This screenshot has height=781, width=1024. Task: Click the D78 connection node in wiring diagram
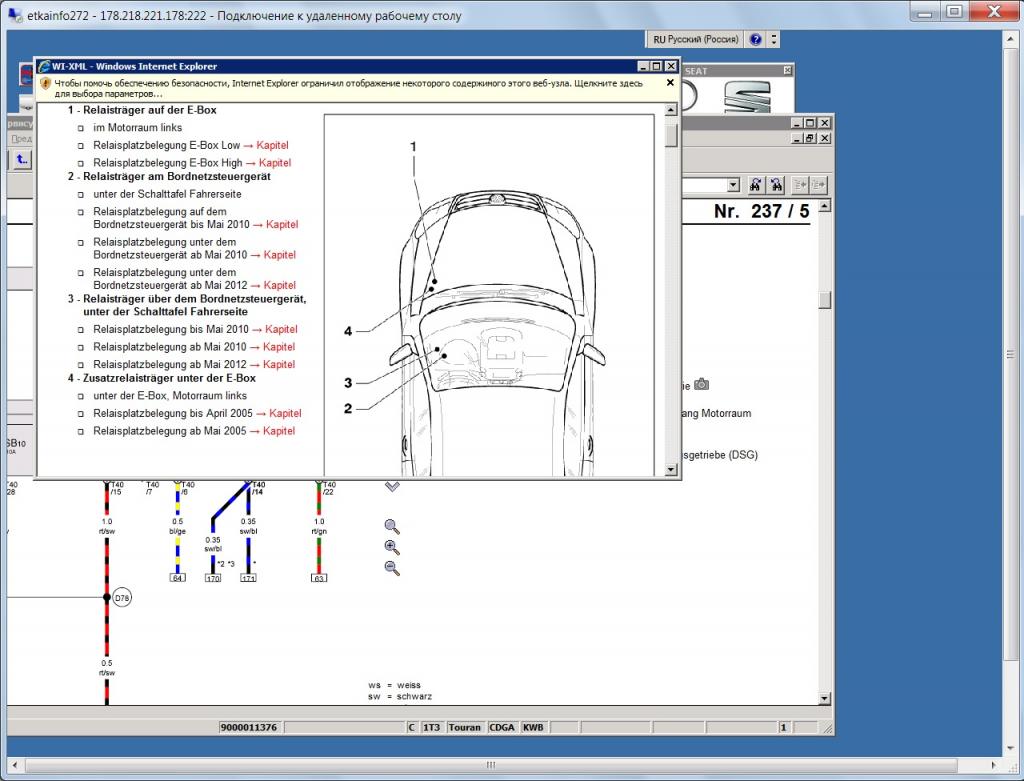click(x=122, y=598)
